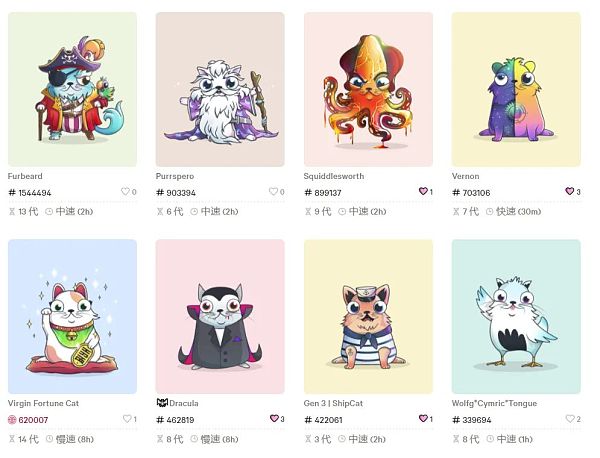Open the Dracula vampire cat image
600x458 pixels.
click(x=220, y=316)
